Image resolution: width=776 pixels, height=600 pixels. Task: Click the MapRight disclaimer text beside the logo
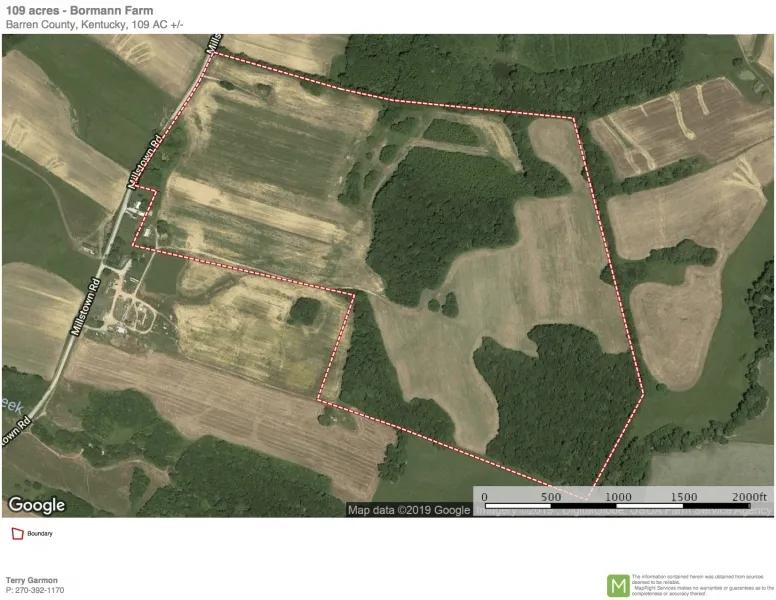point(703,585)
